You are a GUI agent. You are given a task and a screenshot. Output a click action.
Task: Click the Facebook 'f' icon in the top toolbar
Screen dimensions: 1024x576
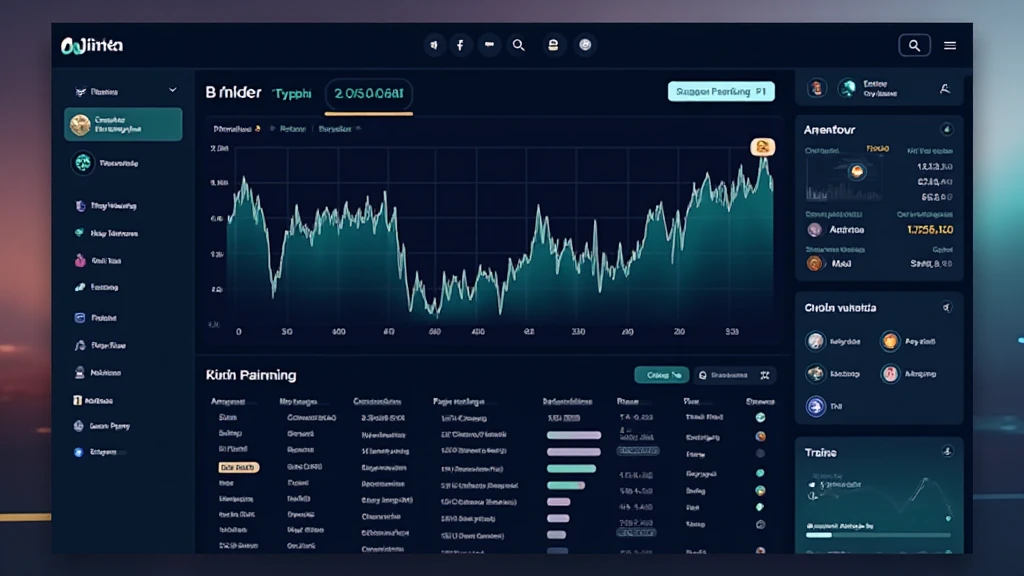pos(460,45)
